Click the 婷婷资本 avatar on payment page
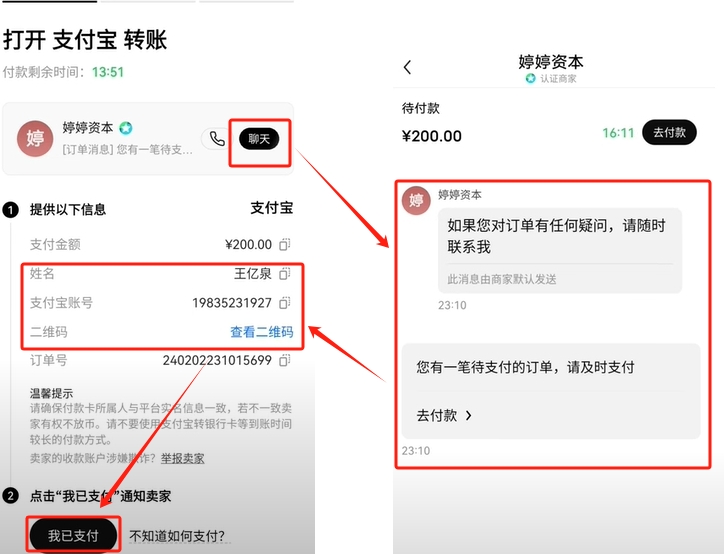This screenshot has width=725, height=554. coord(35,138)
